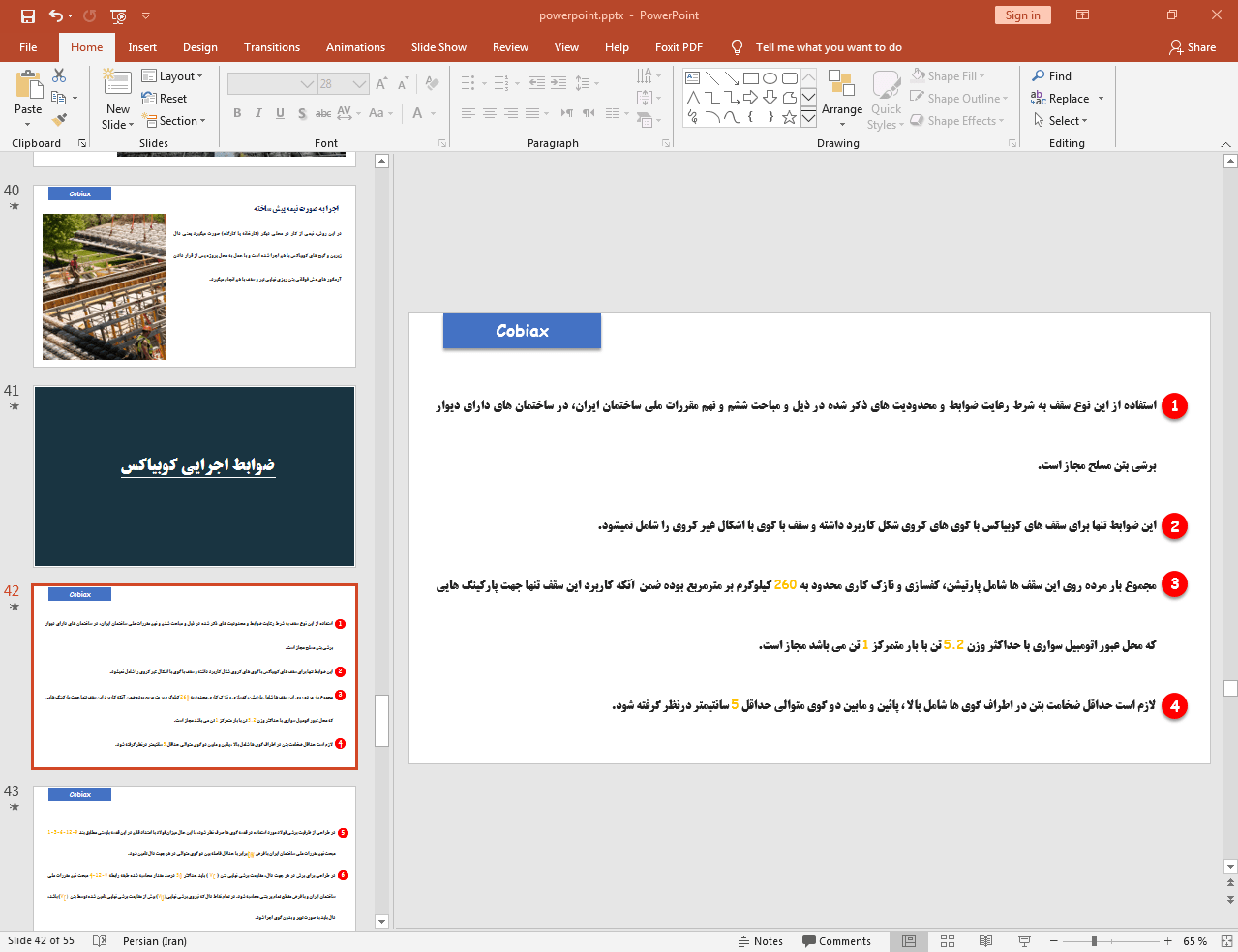Adjust the zoom slider handle
The width and height of the screenshot is (1238, 952).
tap(1094, 941)
